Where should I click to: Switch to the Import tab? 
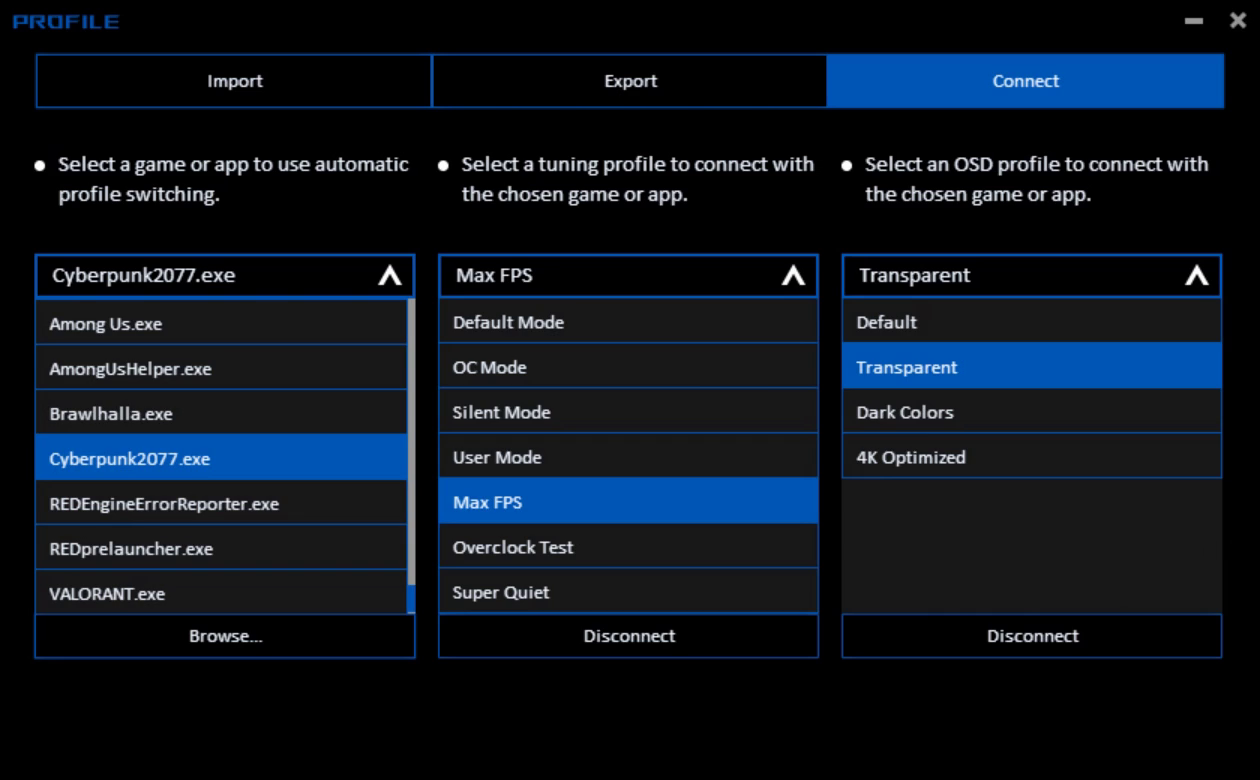[x=234, y=81]
